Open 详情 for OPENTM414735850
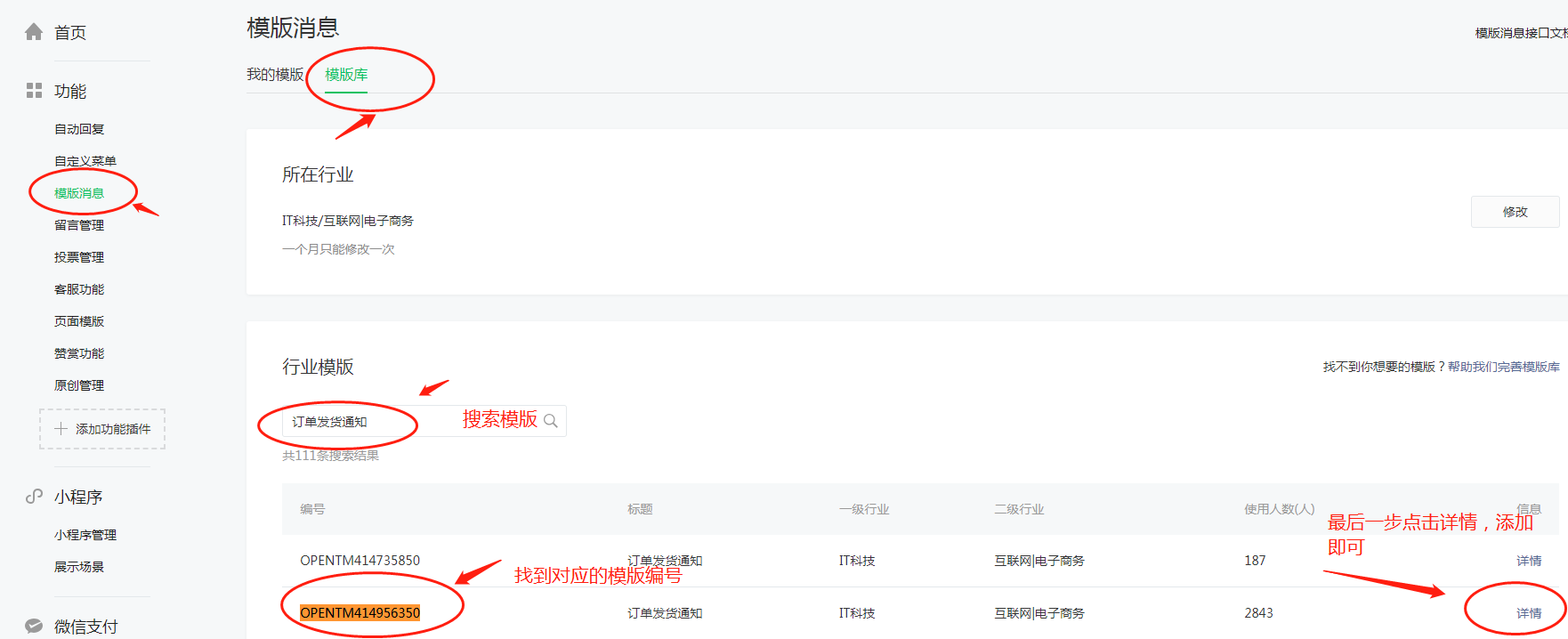This screenshot has height=639, width=1568. pos(1529,561)
